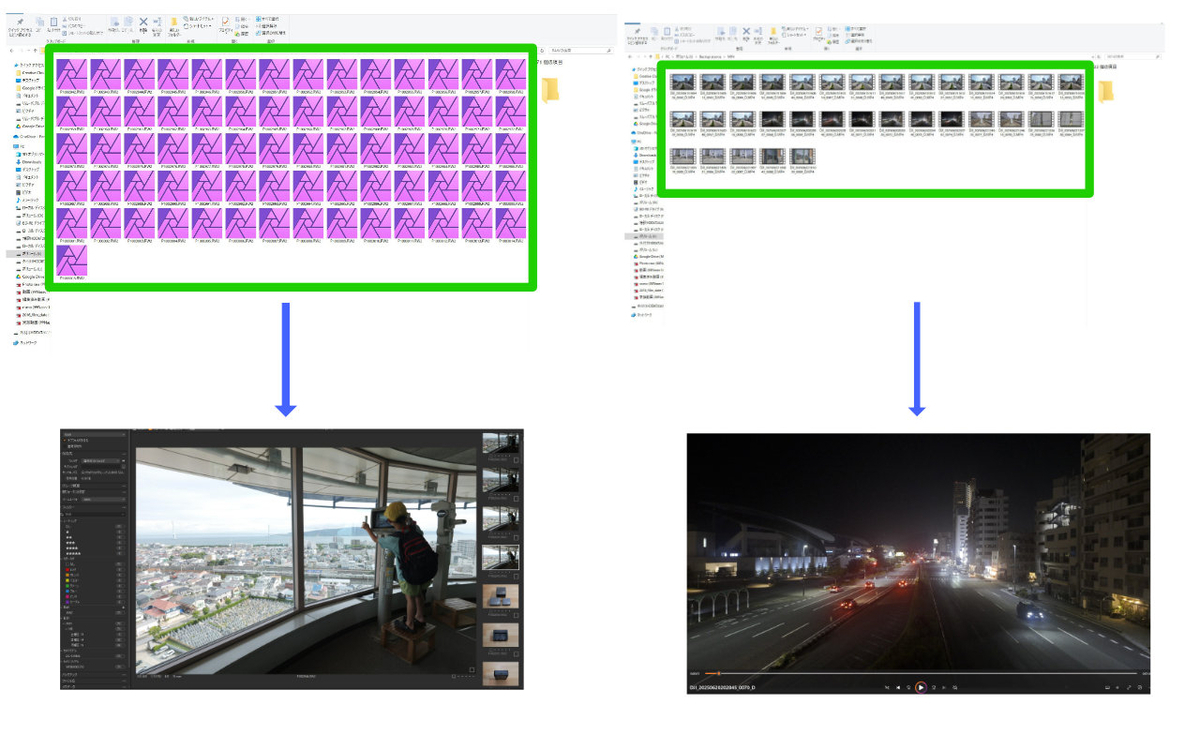Click the Move to icon in left Explorer ribbon
Viewport: 1200px width, 750px height.
pyautogui.click(x=114, y=22)
